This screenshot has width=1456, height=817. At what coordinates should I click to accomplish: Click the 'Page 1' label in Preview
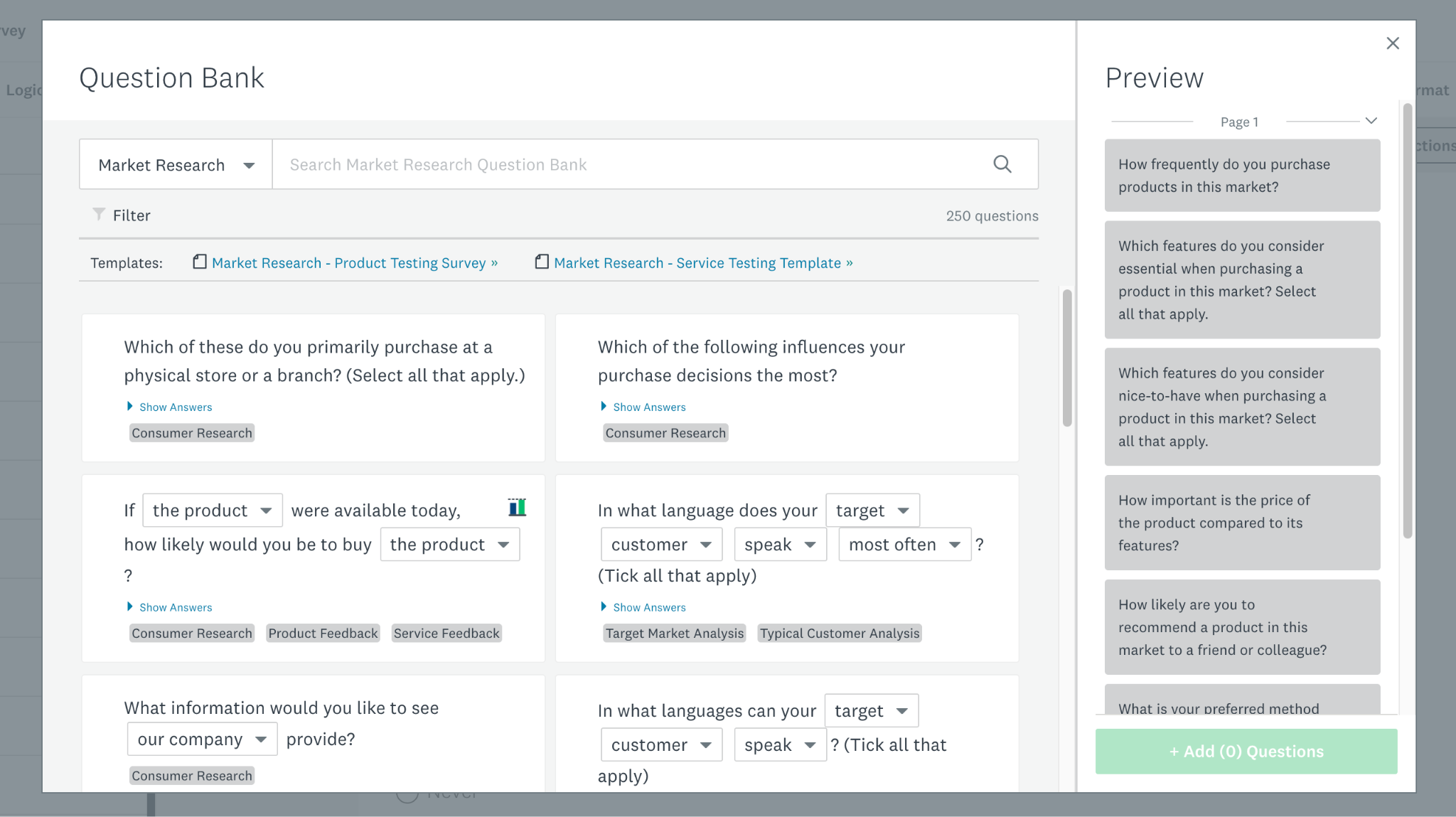[x=1239, y=122]
